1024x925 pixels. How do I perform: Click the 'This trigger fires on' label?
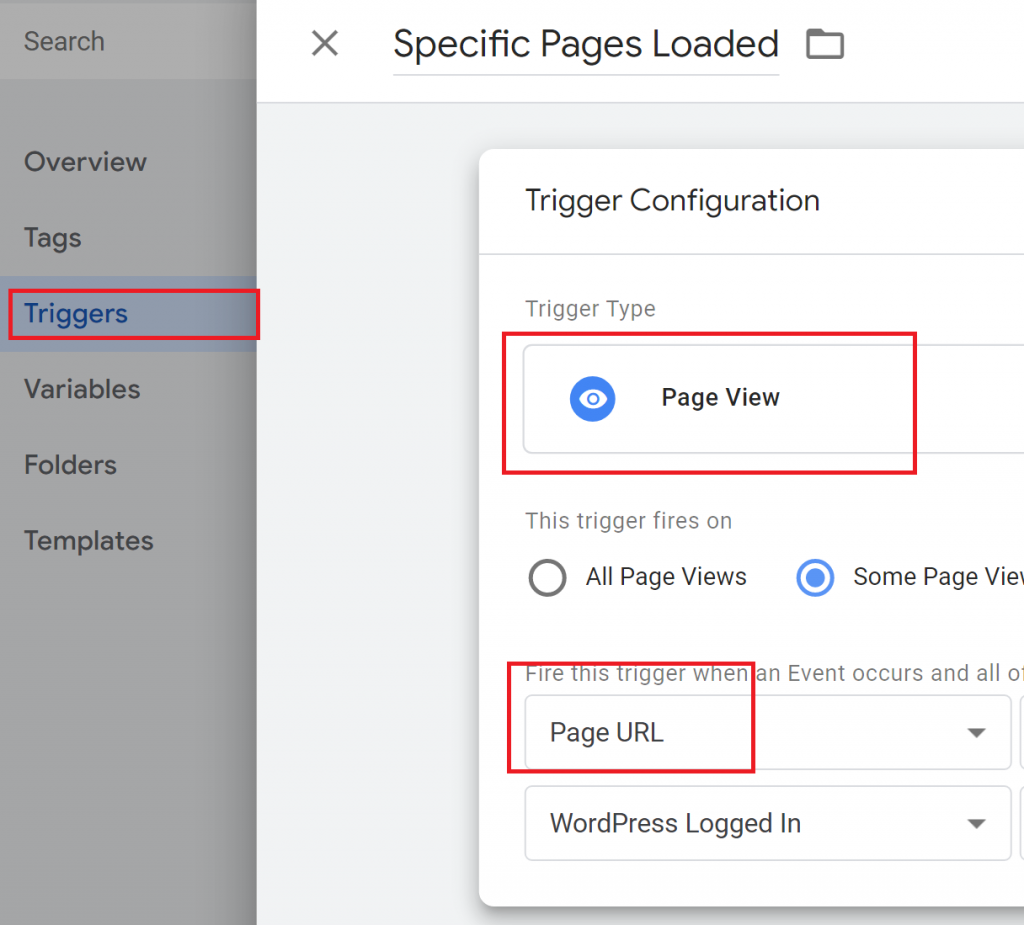point(629,521)
